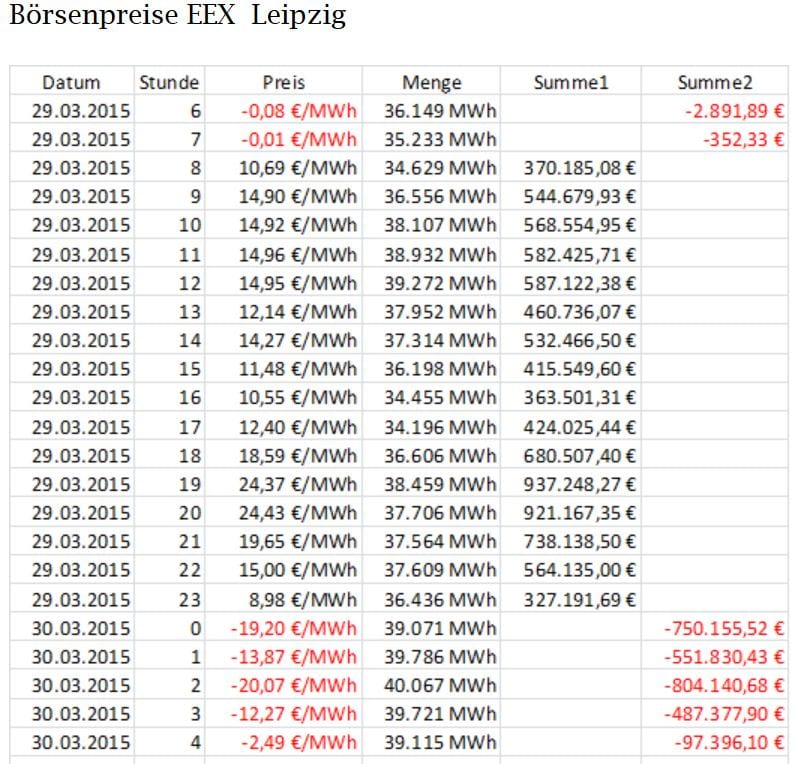Select the 24,43 €/MWh price cell
This screenshot has height=764, width=799.
[x=297, y=513]
